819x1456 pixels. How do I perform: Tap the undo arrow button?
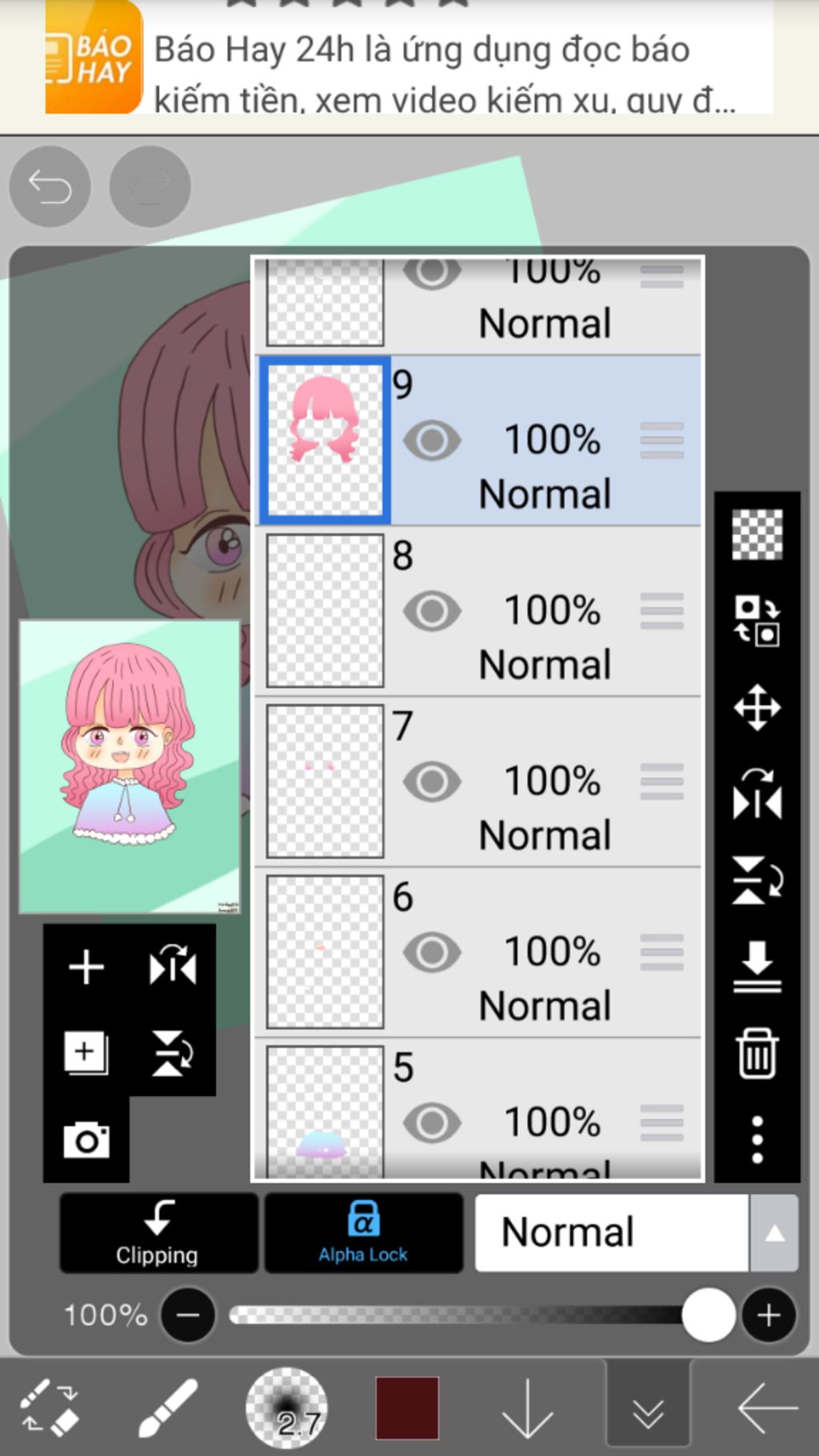(50, 187)
